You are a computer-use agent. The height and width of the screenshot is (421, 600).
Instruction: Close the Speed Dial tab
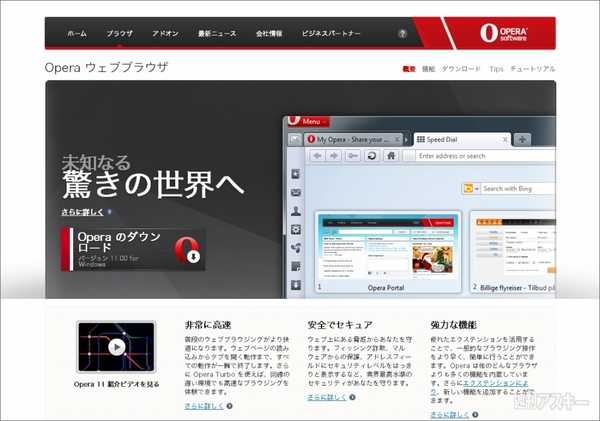pos(505,140)
